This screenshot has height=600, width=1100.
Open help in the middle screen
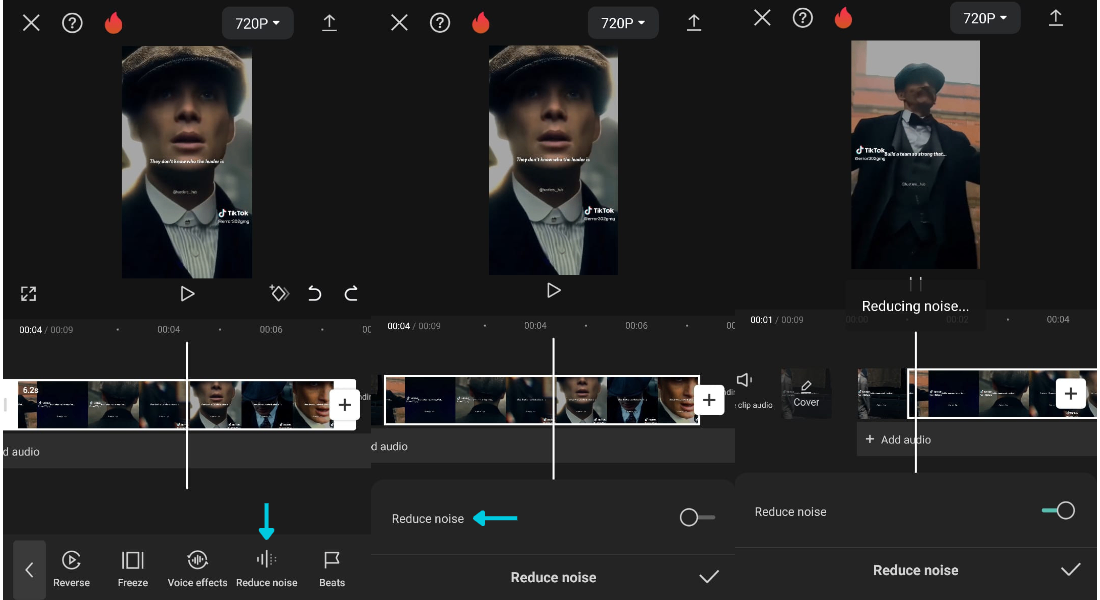pos(440,23)
